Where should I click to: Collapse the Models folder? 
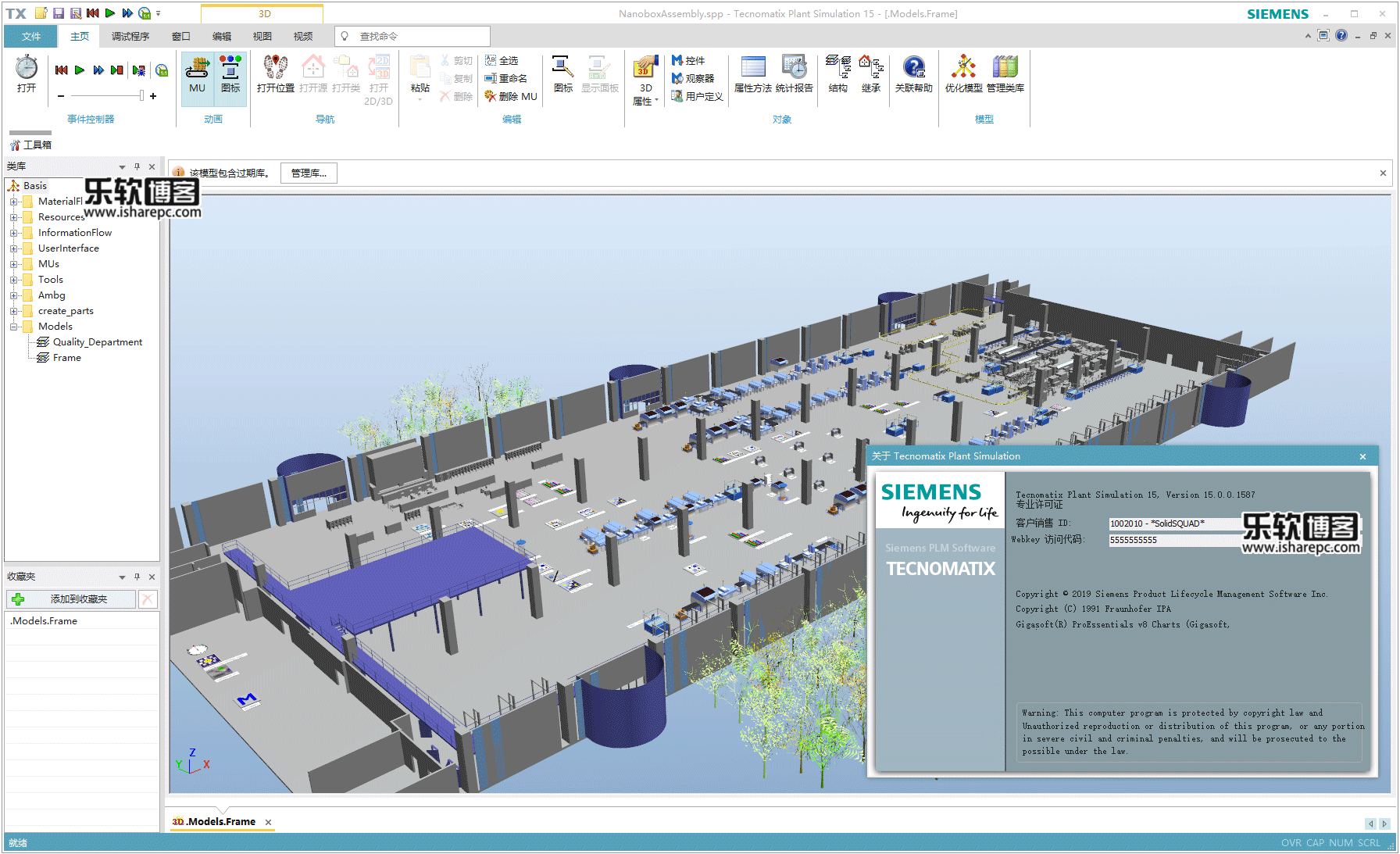pyautogui.click(x=13, y=327)
